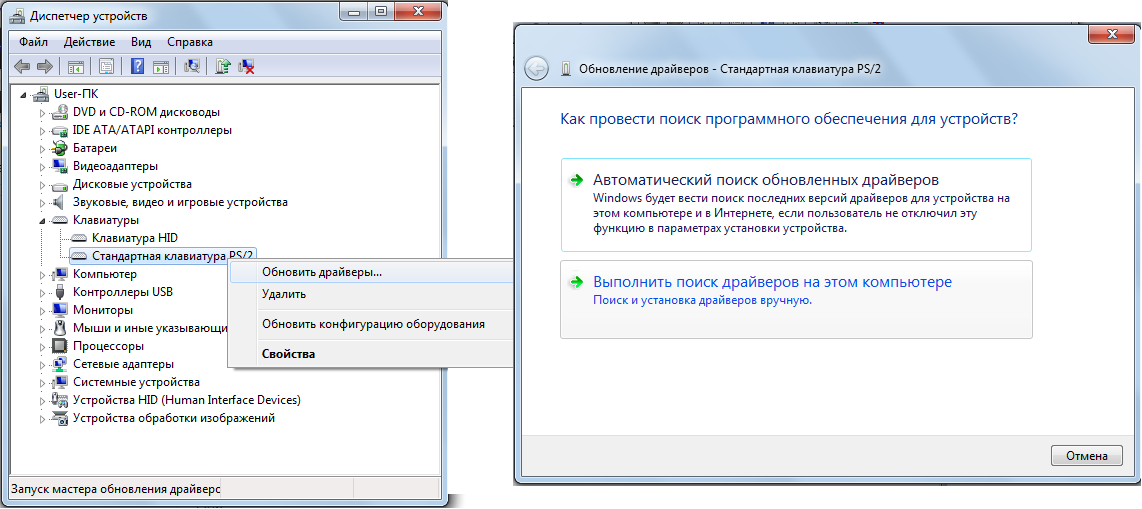
Task: Expand the Устройства HID node
Action: 42,400
